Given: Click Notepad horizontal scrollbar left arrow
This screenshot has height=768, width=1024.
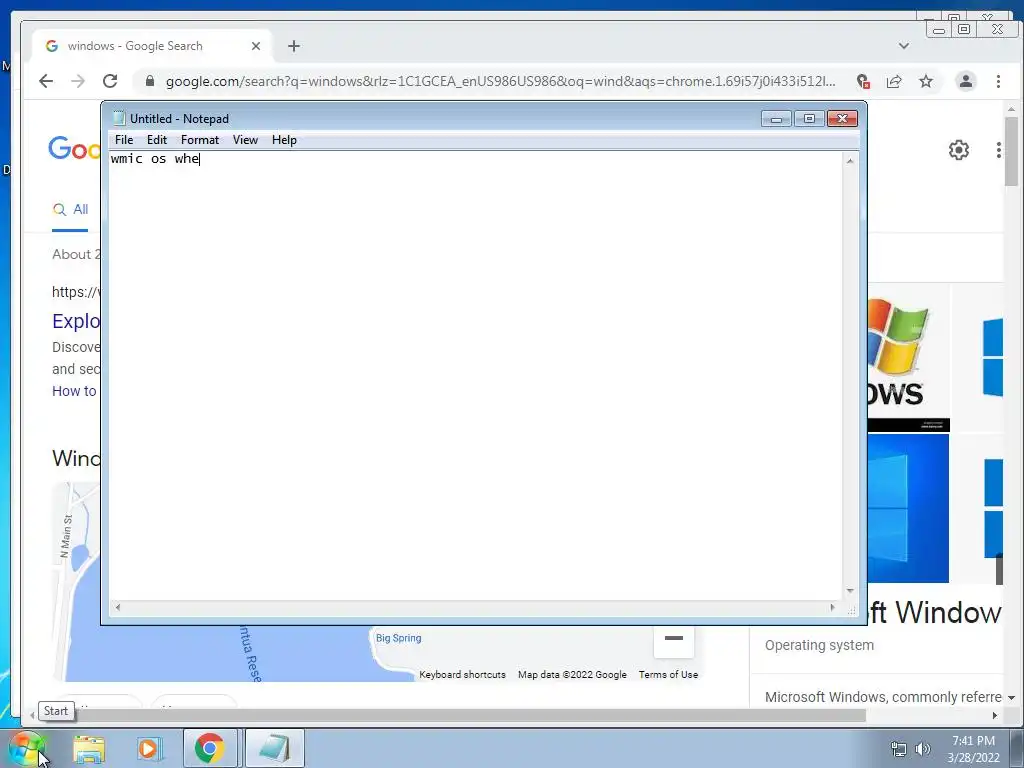Looking at the screenshot, I should coord(118,607).
